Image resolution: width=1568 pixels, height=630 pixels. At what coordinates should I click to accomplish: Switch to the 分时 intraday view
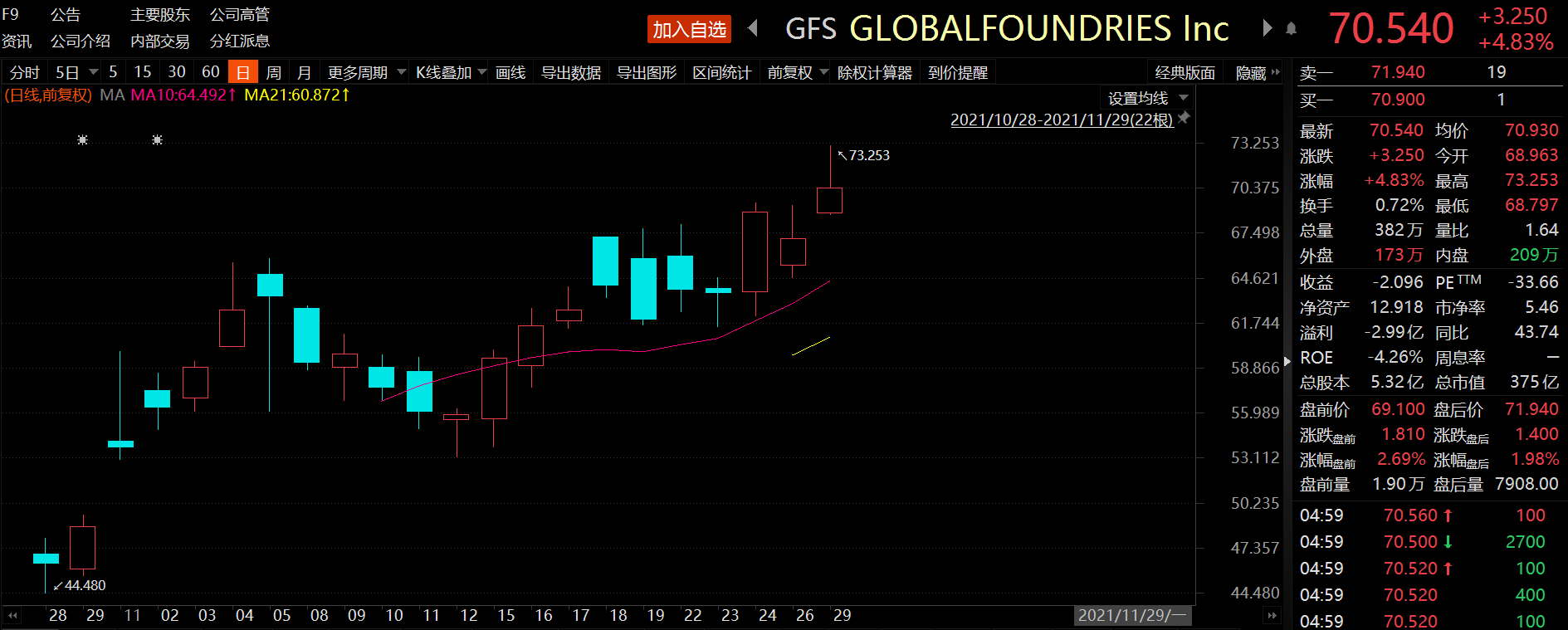(24, 72)
